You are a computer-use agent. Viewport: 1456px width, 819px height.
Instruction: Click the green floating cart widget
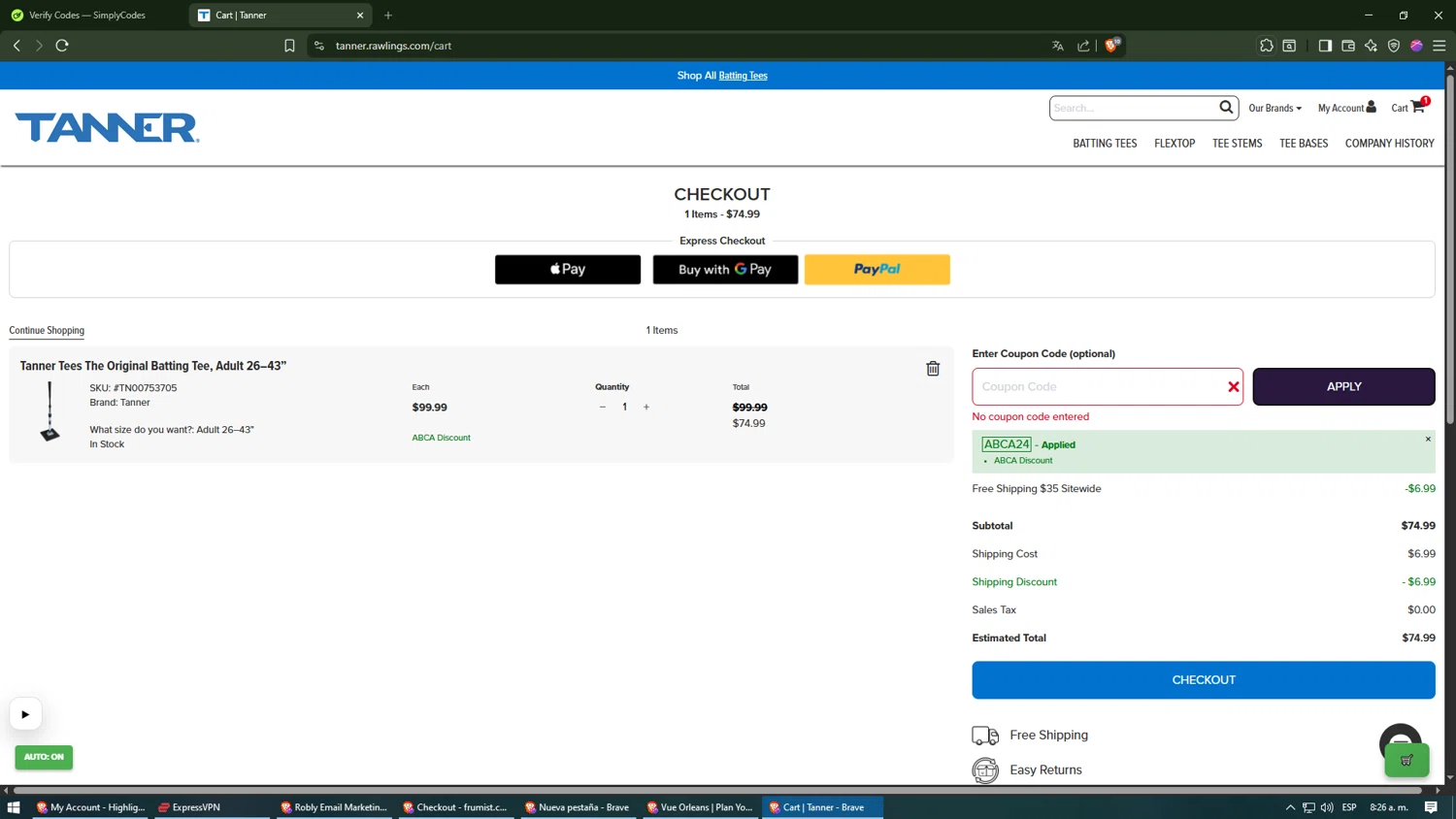1406,760
